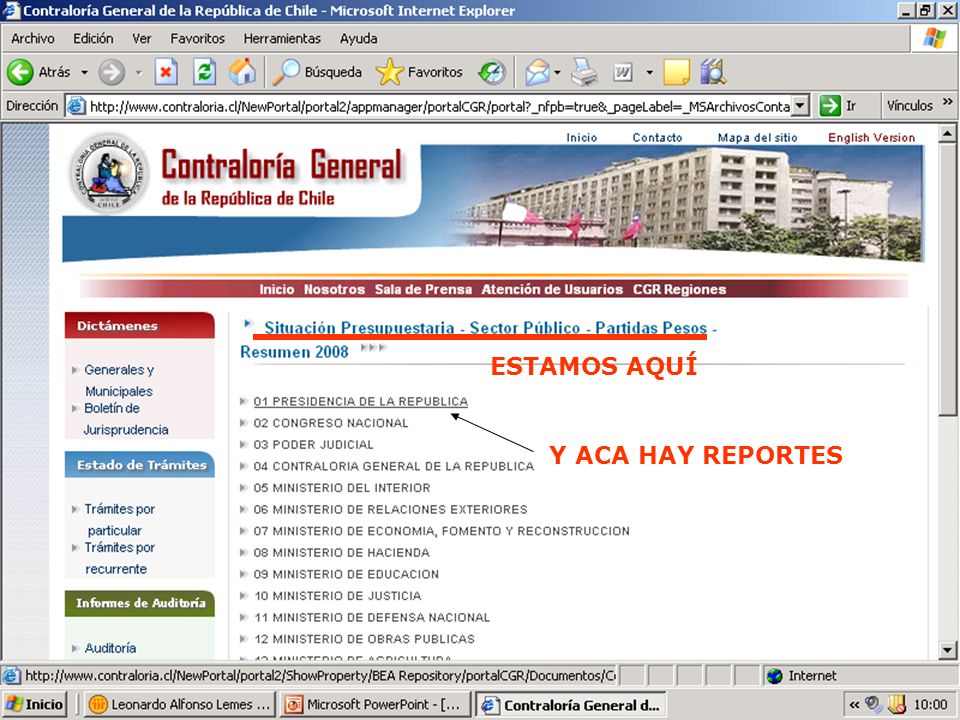The height and width of the screenshot is (720, 960).
Task: Open dropdown arrow next to Forward button
Action: point(139,72)
